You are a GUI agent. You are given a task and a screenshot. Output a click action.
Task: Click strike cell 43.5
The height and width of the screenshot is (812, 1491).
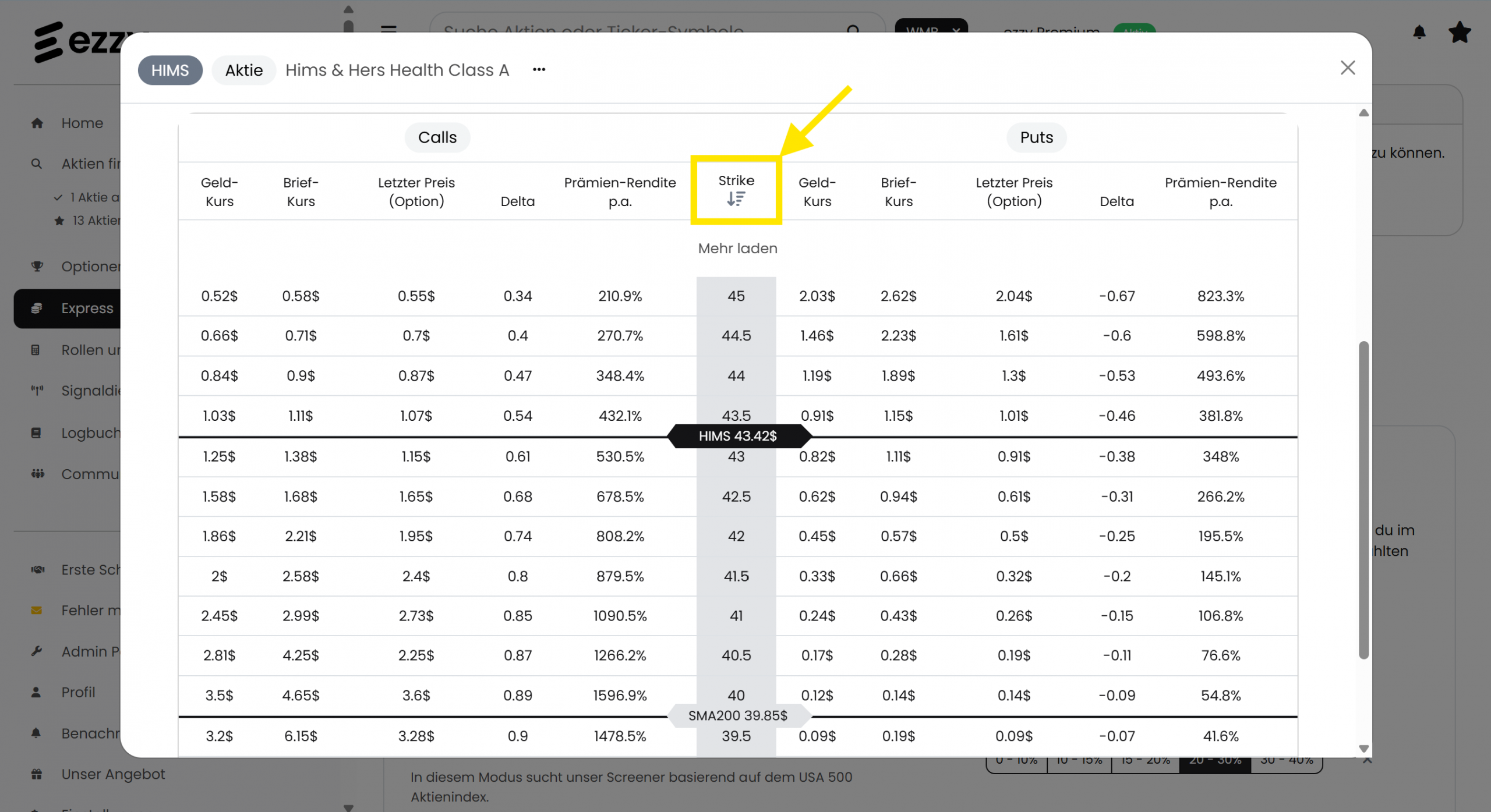(x=736, y=416)
